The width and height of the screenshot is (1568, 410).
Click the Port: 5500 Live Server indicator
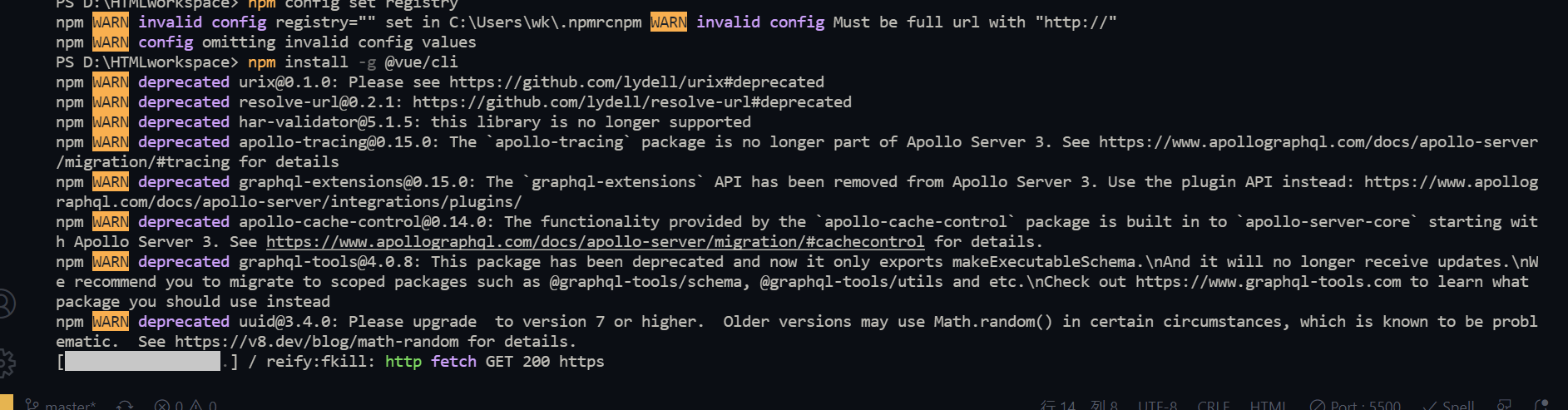[x=1355, y=405]
